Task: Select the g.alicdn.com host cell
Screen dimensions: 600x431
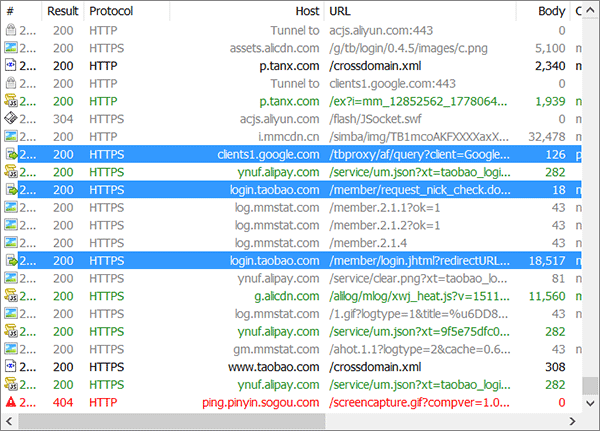Action: 287,296
